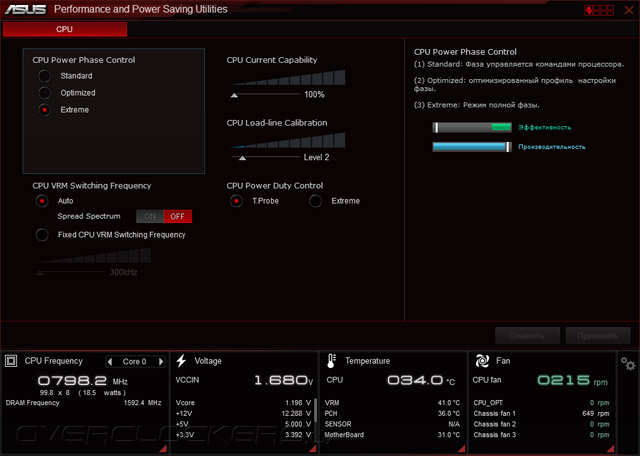Set Spread Spectrum to OFF
Screen dimensions: 640x456
point(178,216)
